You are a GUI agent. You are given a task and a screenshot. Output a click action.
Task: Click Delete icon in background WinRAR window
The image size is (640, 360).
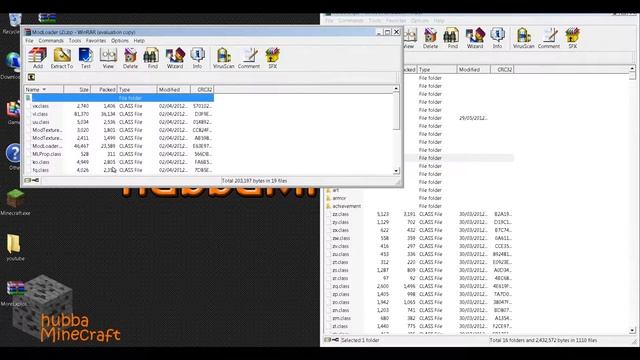430,38
